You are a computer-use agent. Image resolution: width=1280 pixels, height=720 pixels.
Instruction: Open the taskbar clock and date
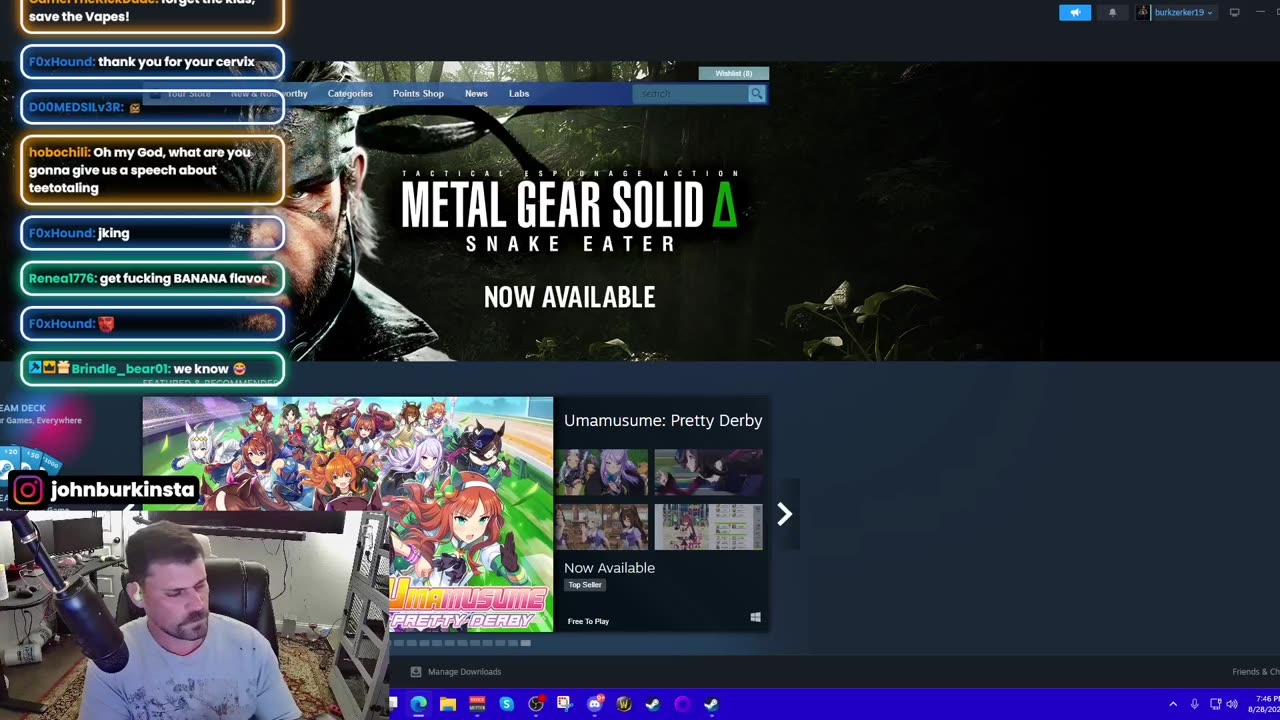[1265, 704]
